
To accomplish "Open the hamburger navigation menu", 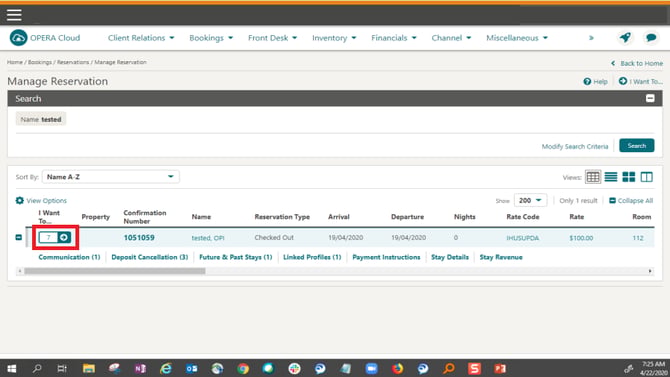I will [14, 15].
